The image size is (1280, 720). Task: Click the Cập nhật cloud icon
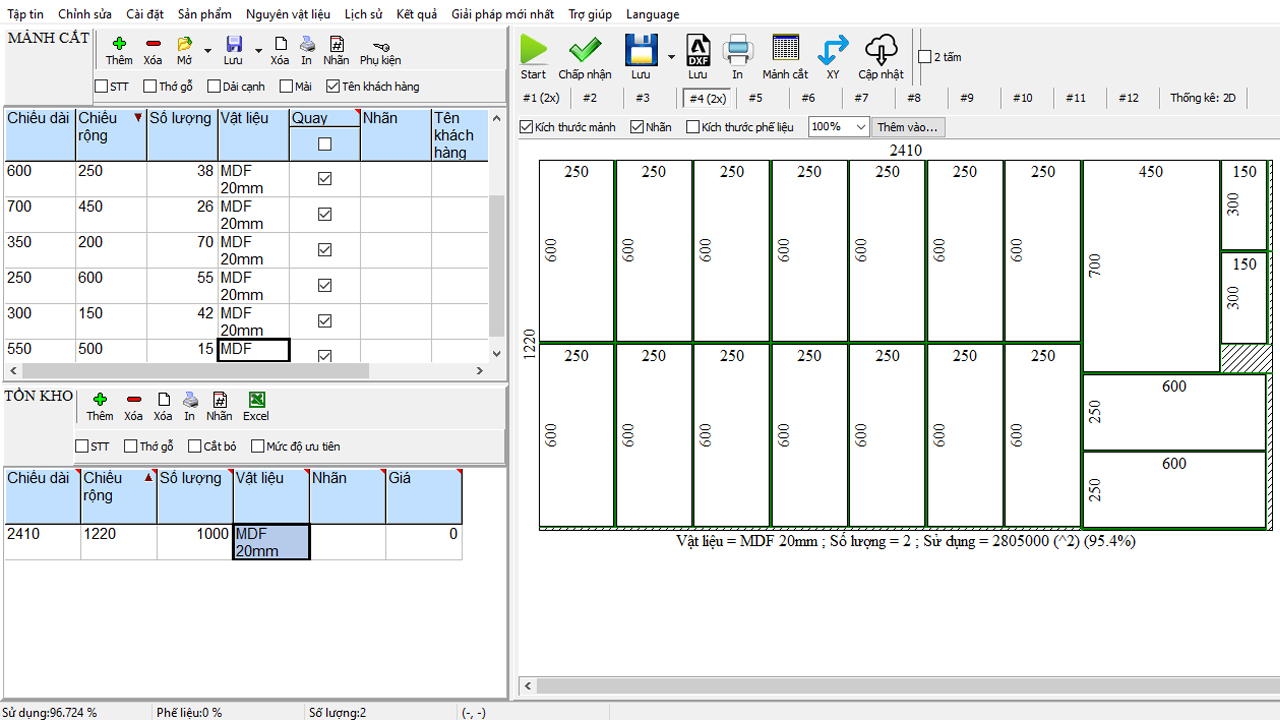(x=880, y=50)
